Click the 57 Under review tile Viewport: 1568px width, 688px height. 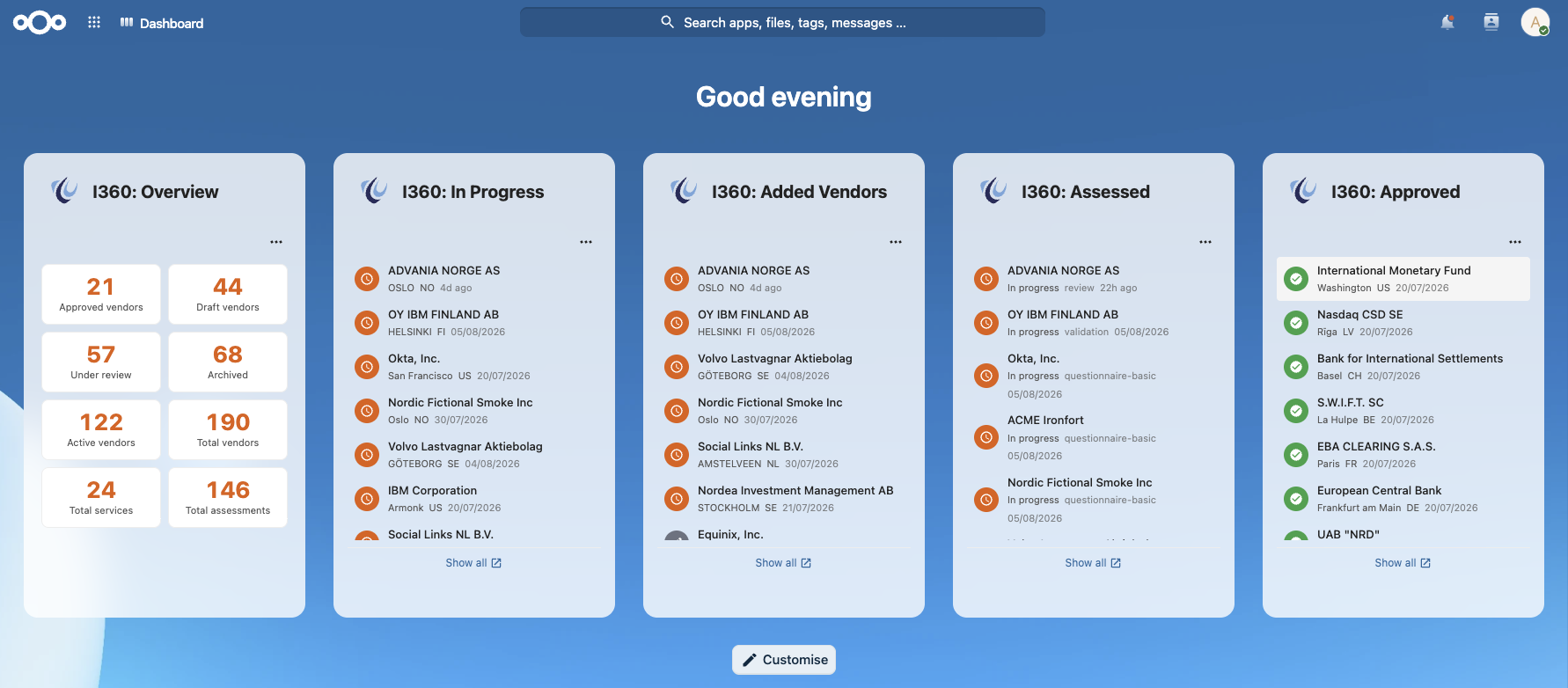[x=101, y=362]
